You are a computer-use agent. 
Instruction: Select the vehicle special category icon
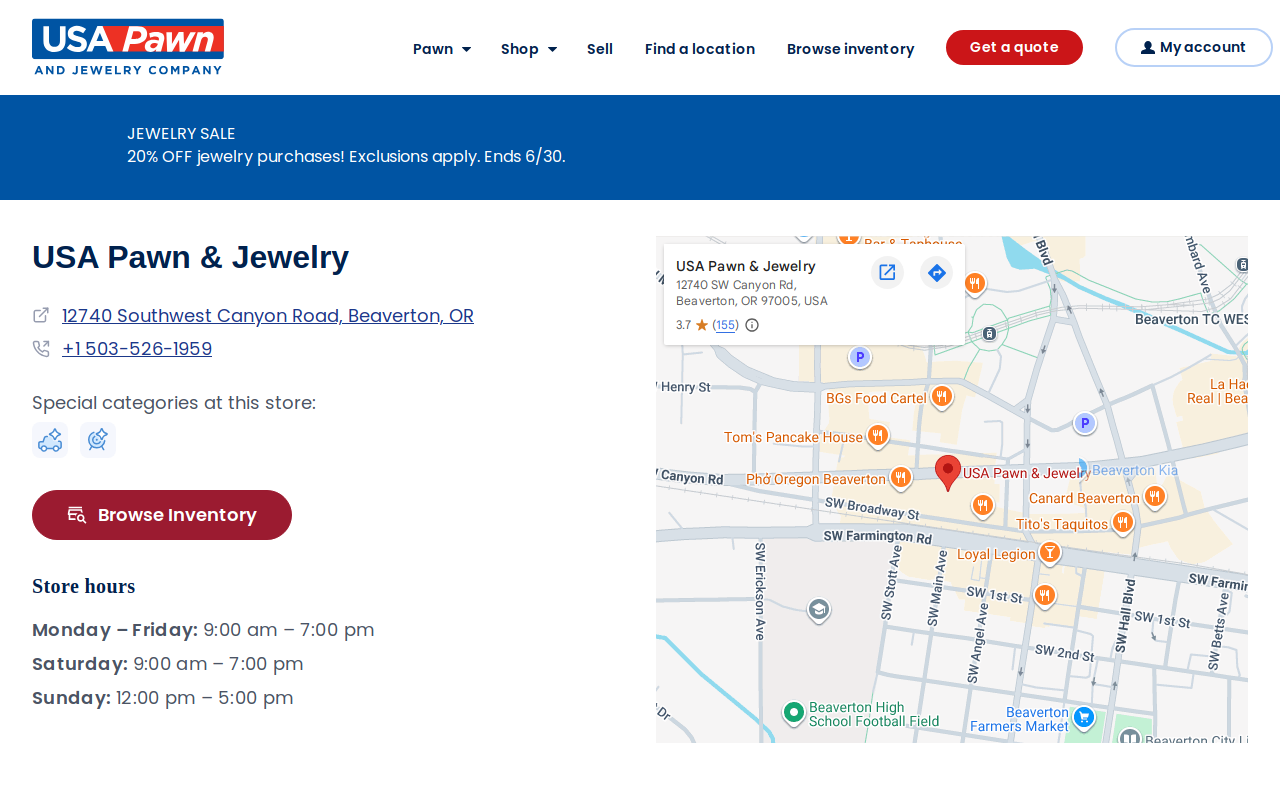(x=50, y=440)
